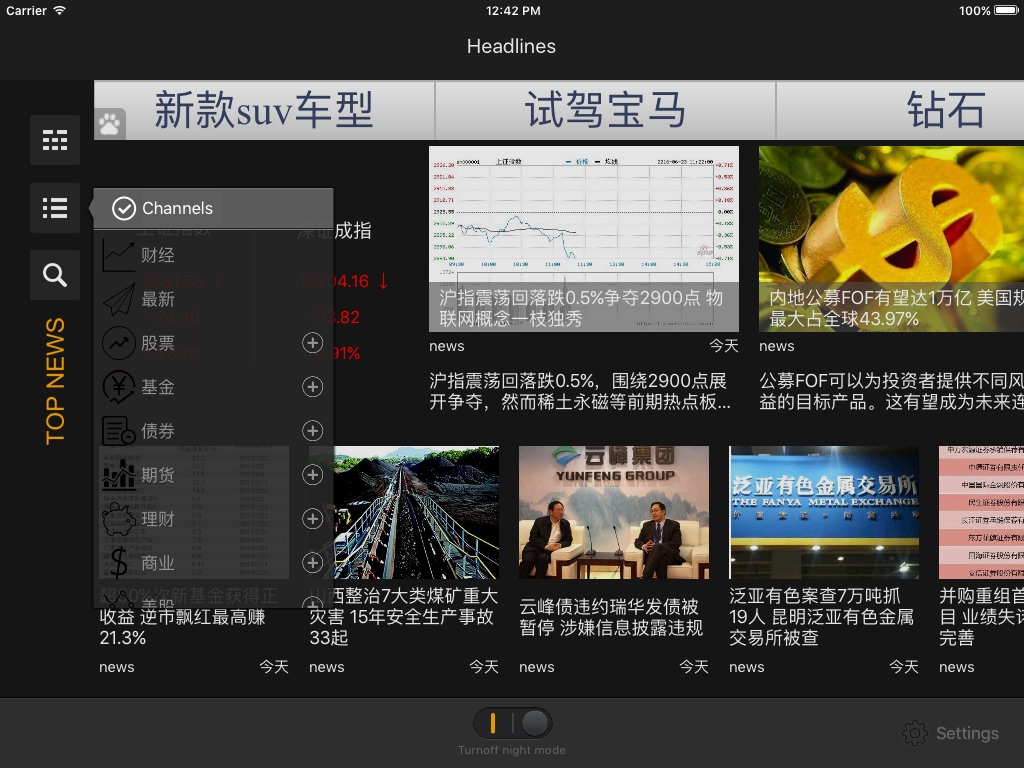Open the list view icon in sidebar

tap(55, 208)
